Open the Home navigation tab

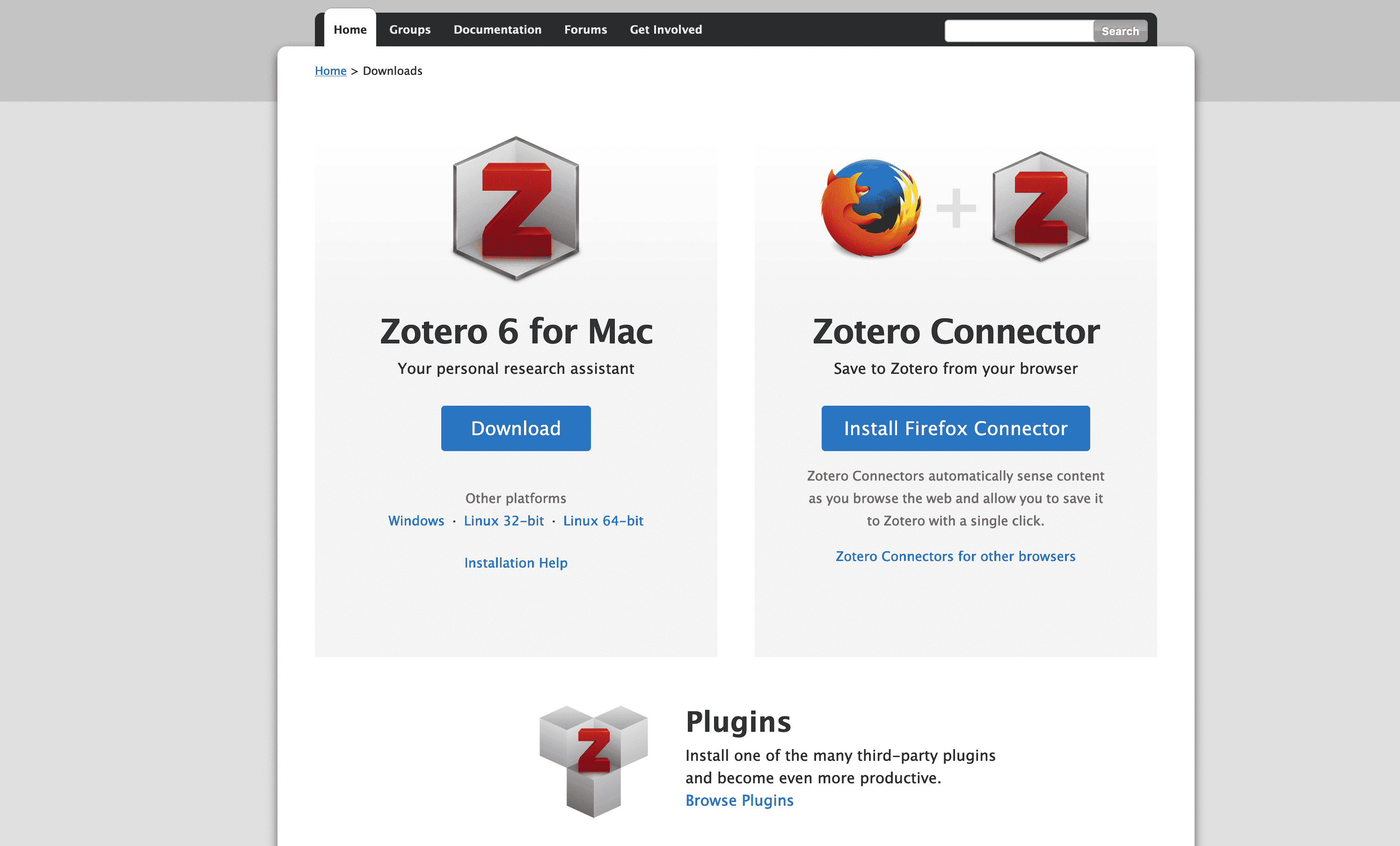[350, 29]
